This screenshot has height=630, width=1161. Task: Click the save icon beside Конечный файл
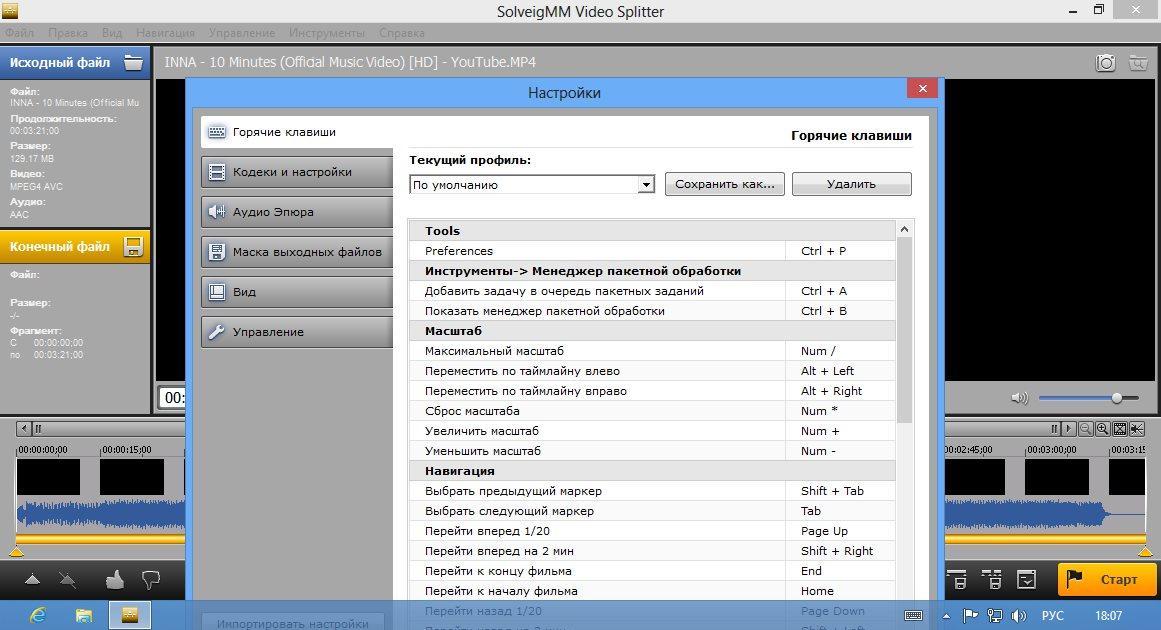coord(134,246)
